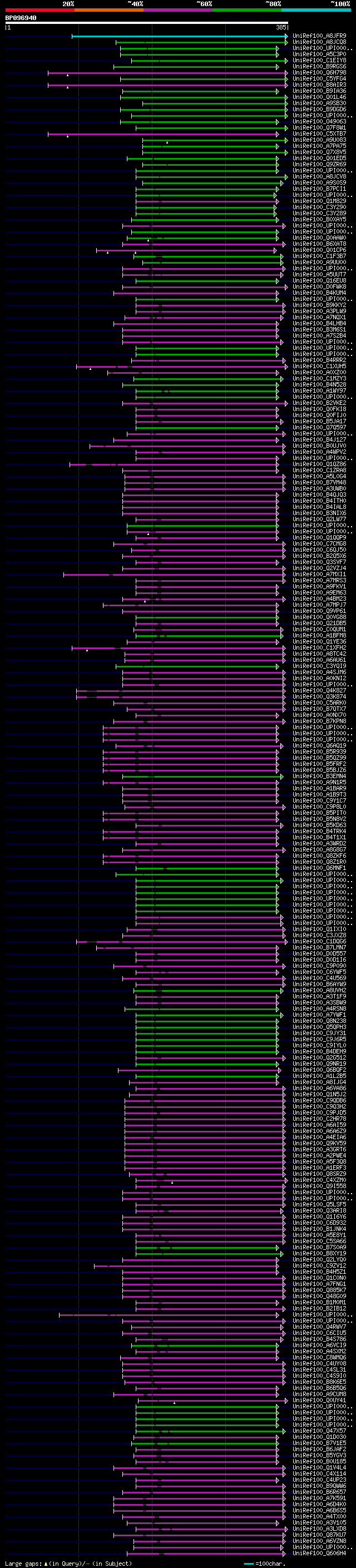Open hit UniRef100_A8JCQ8
Screen dimensions: 356x1568
pyautogui.click(x=319, y=42)
